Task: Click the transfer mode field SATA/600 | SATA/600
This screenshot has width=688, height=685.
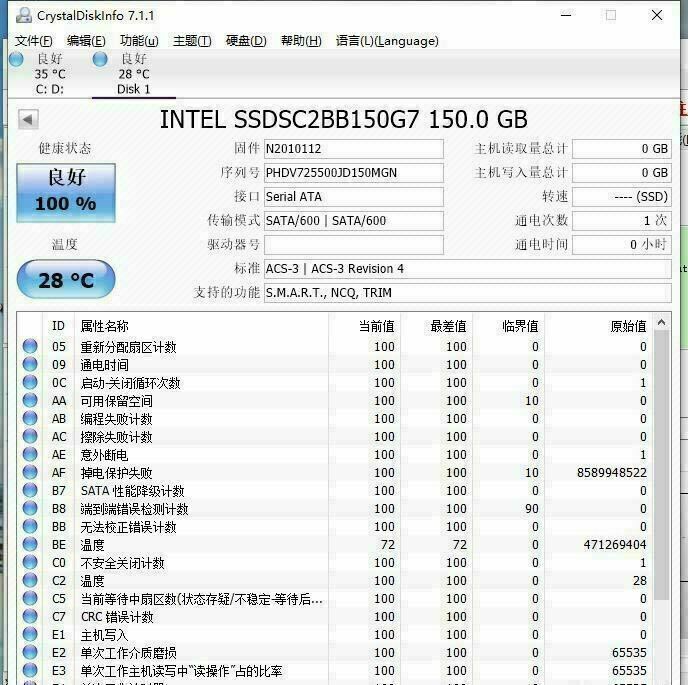Action: 354,221
